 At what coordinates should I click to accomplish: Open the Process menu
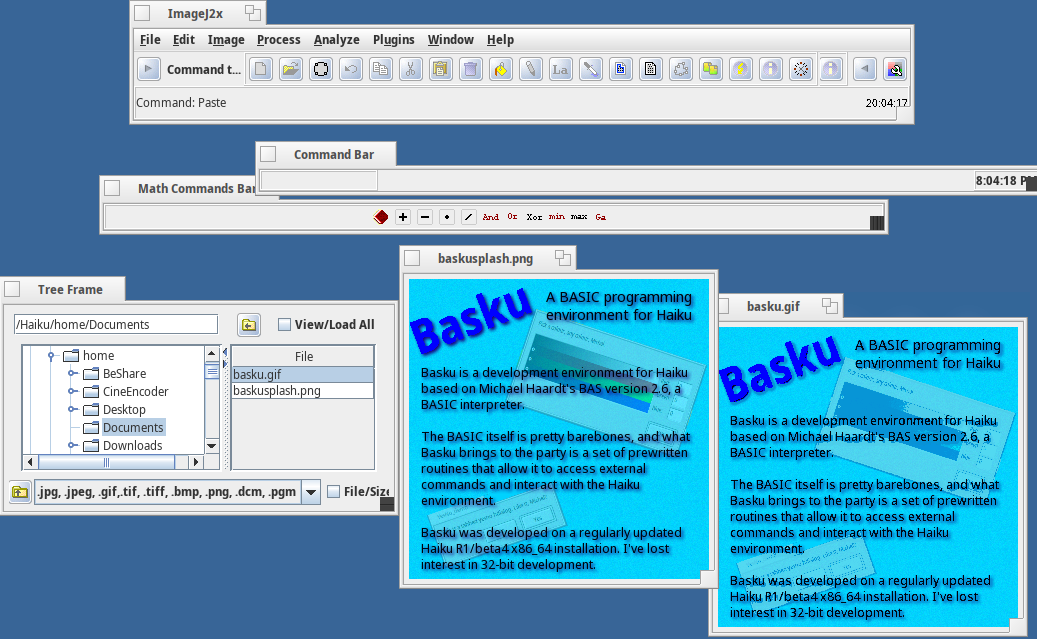click(278, 40)
